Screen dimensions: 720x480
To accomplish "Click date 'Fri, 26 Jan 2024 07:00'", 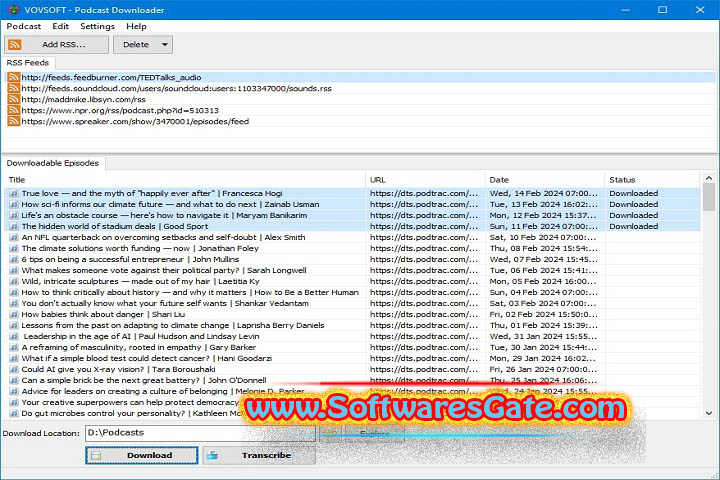I will pyautogui.click(x=543, y=370).
